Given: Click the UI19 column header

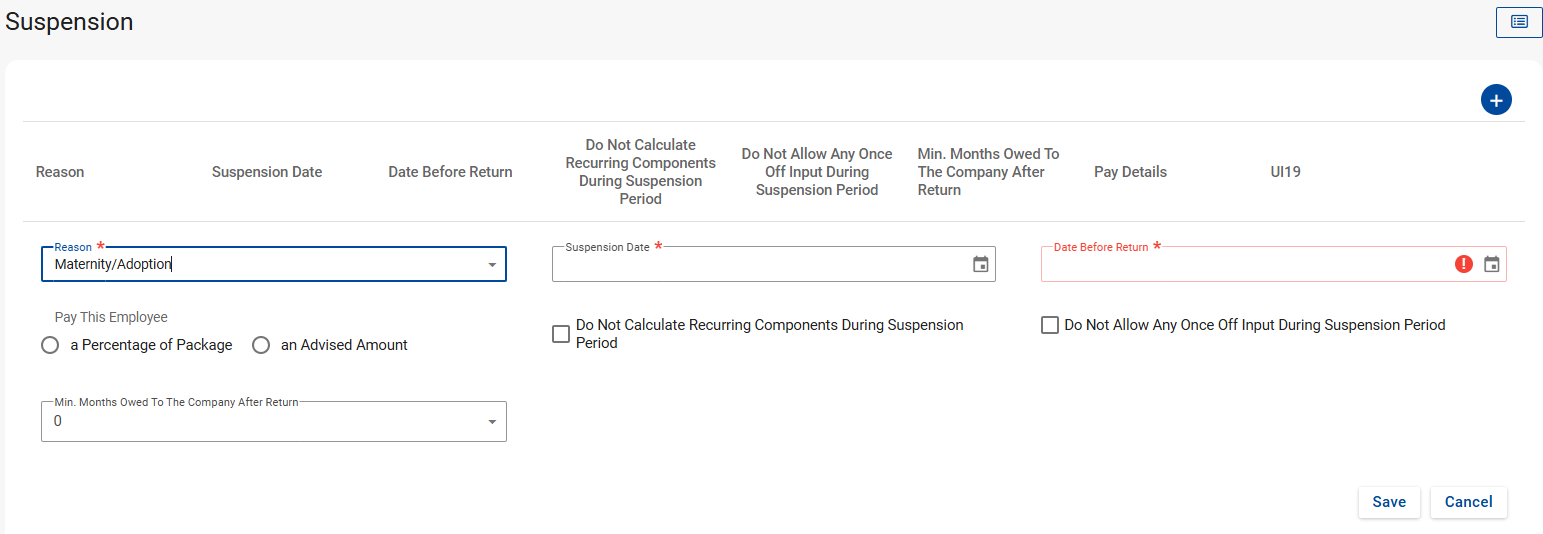Looking at the screenshot, I should 1285,172.
